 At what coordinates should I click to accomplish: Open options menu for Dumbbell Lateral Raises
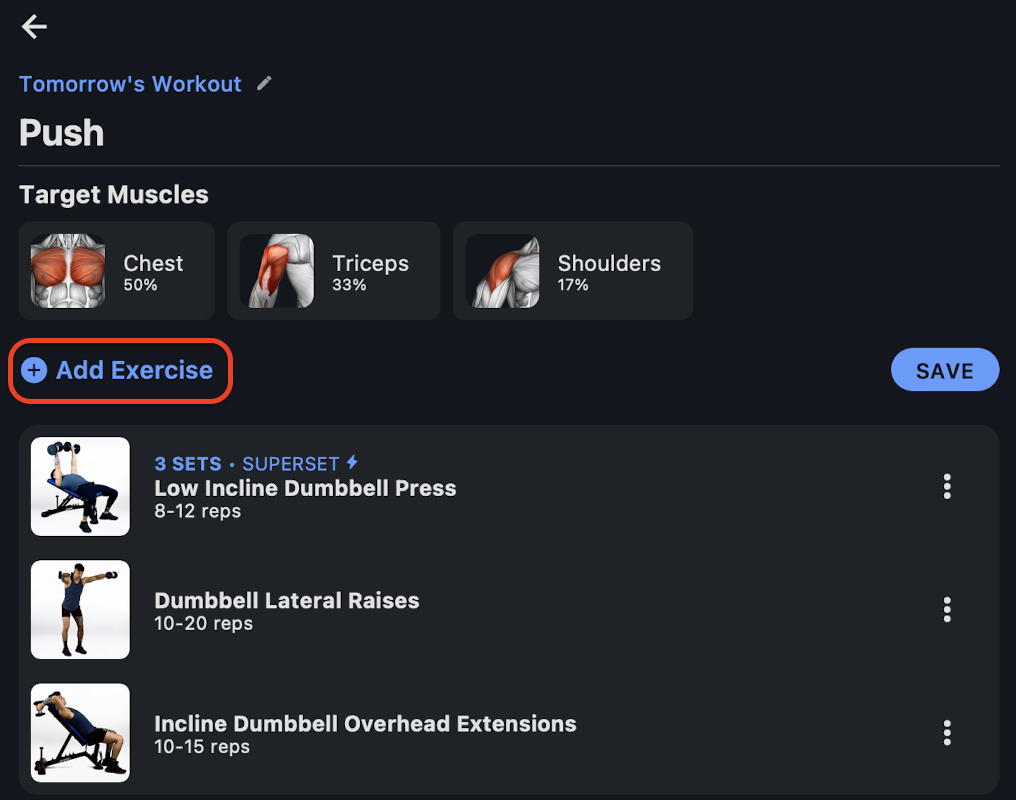point(947,610)
